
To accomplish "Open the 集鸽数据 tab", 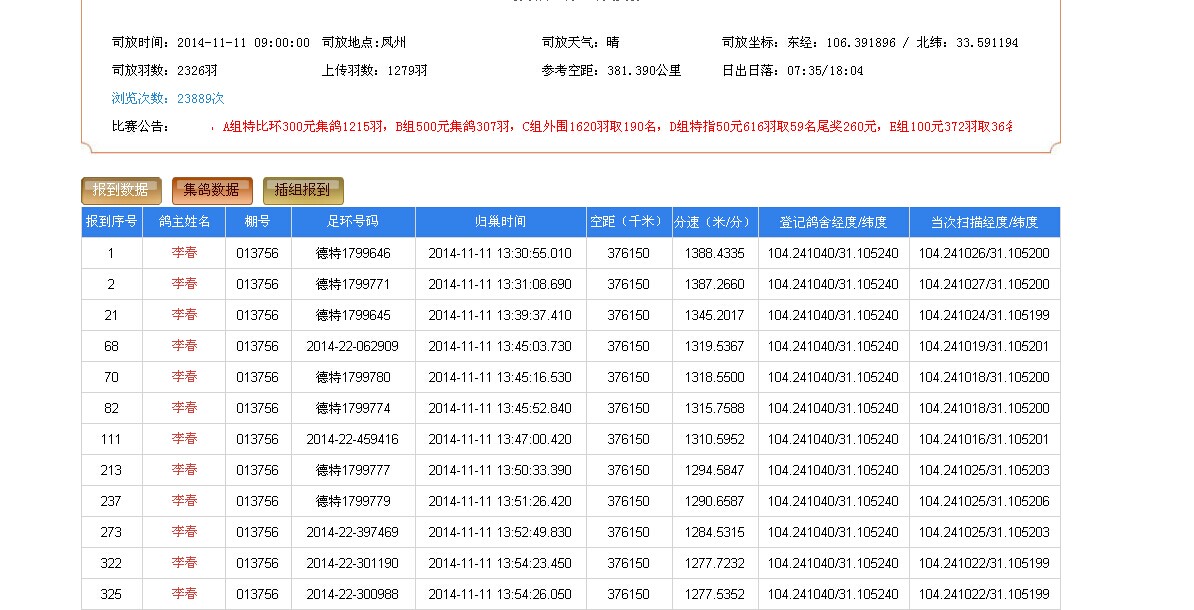I will [x=211, y=190].
